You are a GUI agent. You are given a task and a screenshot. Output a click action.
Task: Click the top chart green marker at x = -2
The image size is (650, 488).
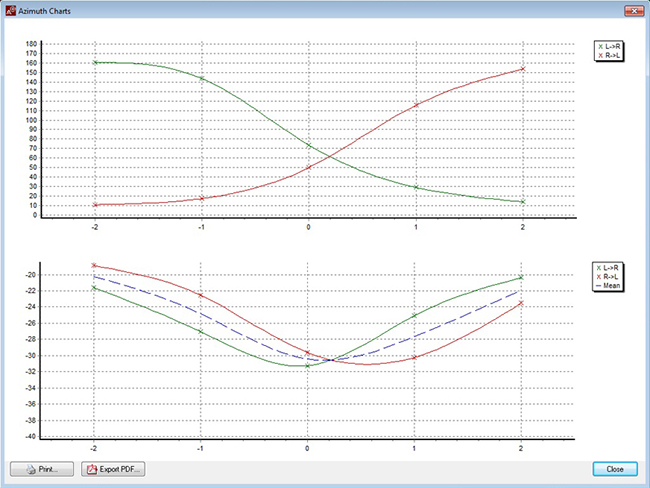[95, 62]
